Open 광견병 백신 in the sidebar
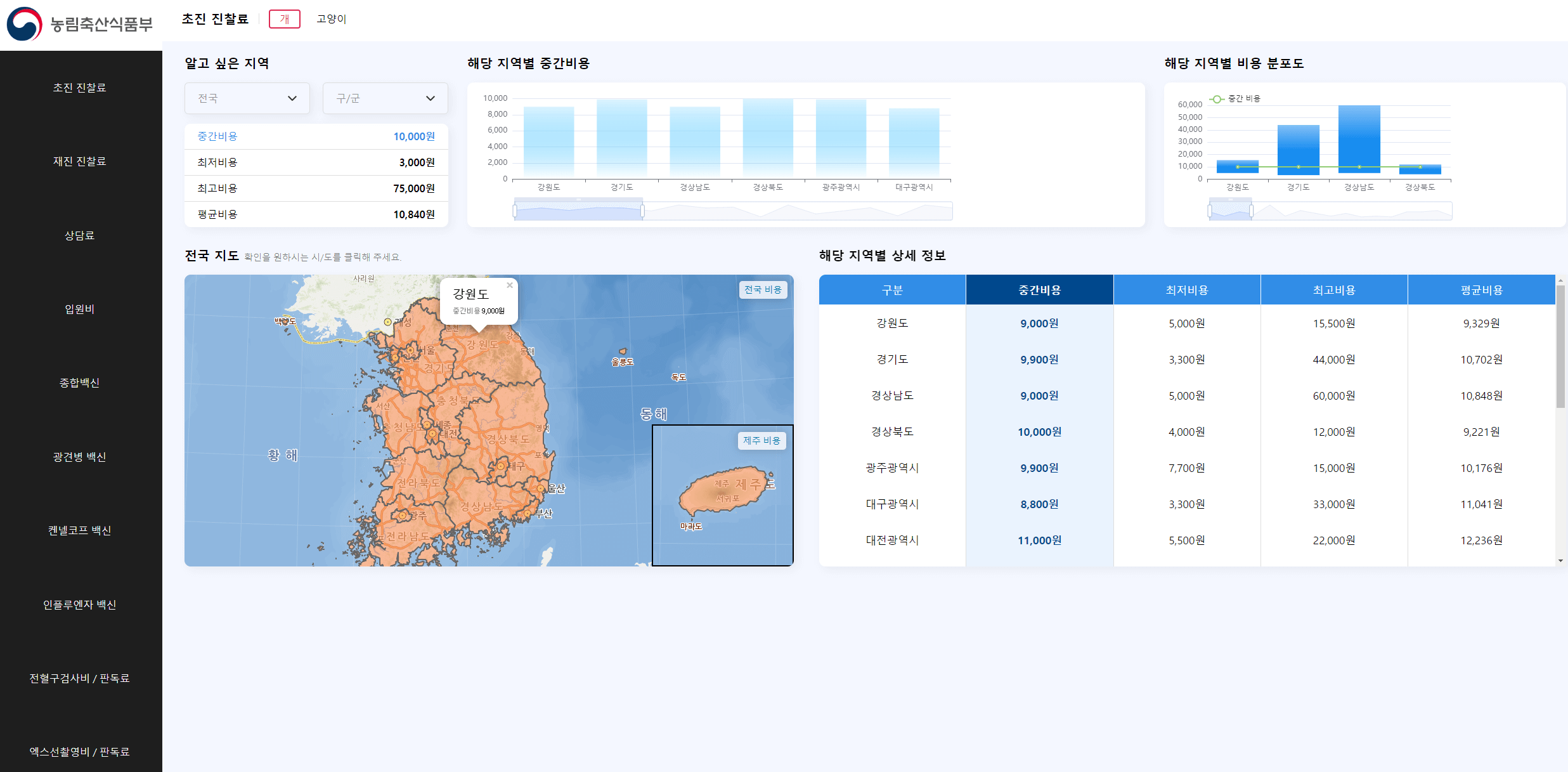 click(x=80, y=457)
